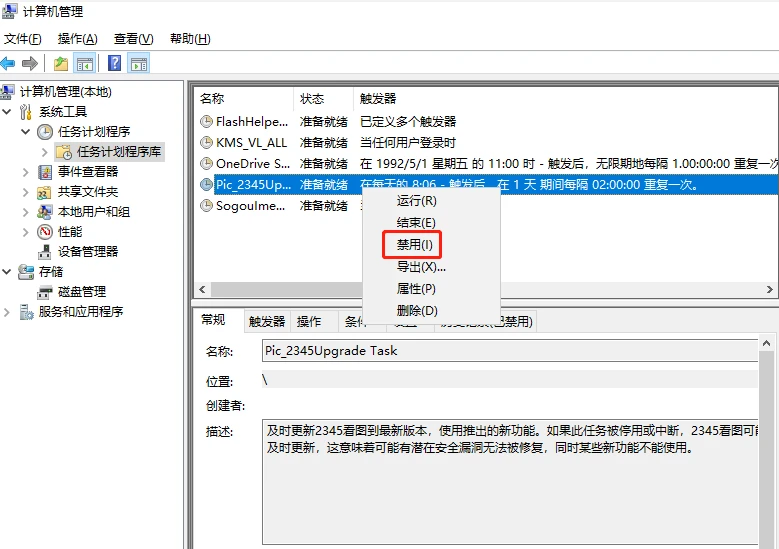Click the Back arrow toolbar icon
Viewport: 779px width, 549px height.
[8, 64]
